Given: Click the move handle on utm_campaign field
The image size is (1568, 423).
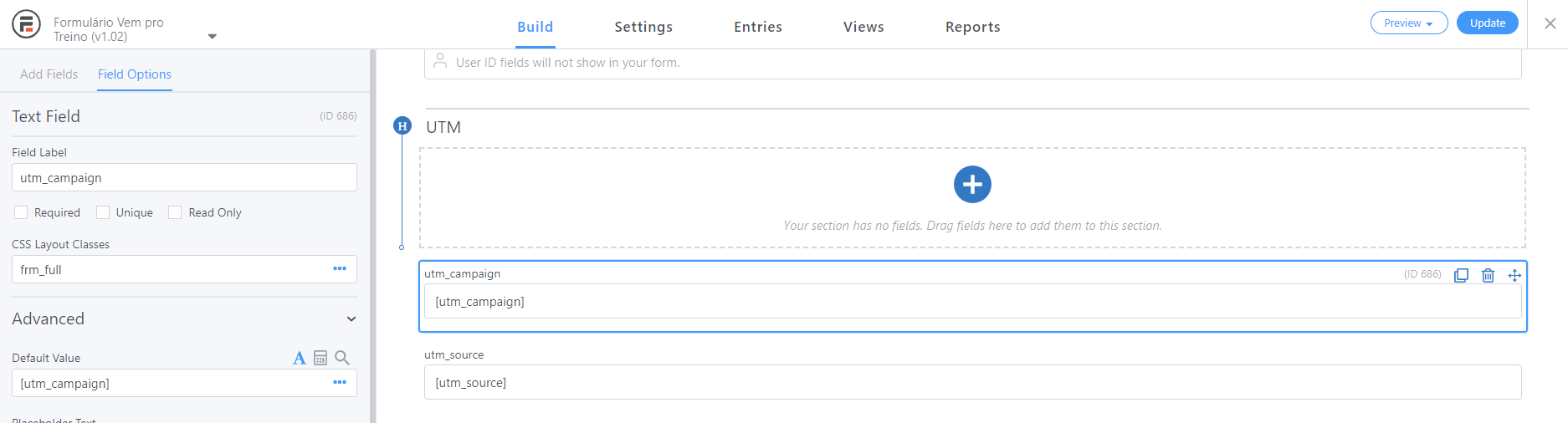Looking at the screenshot, I should 1514,275.
